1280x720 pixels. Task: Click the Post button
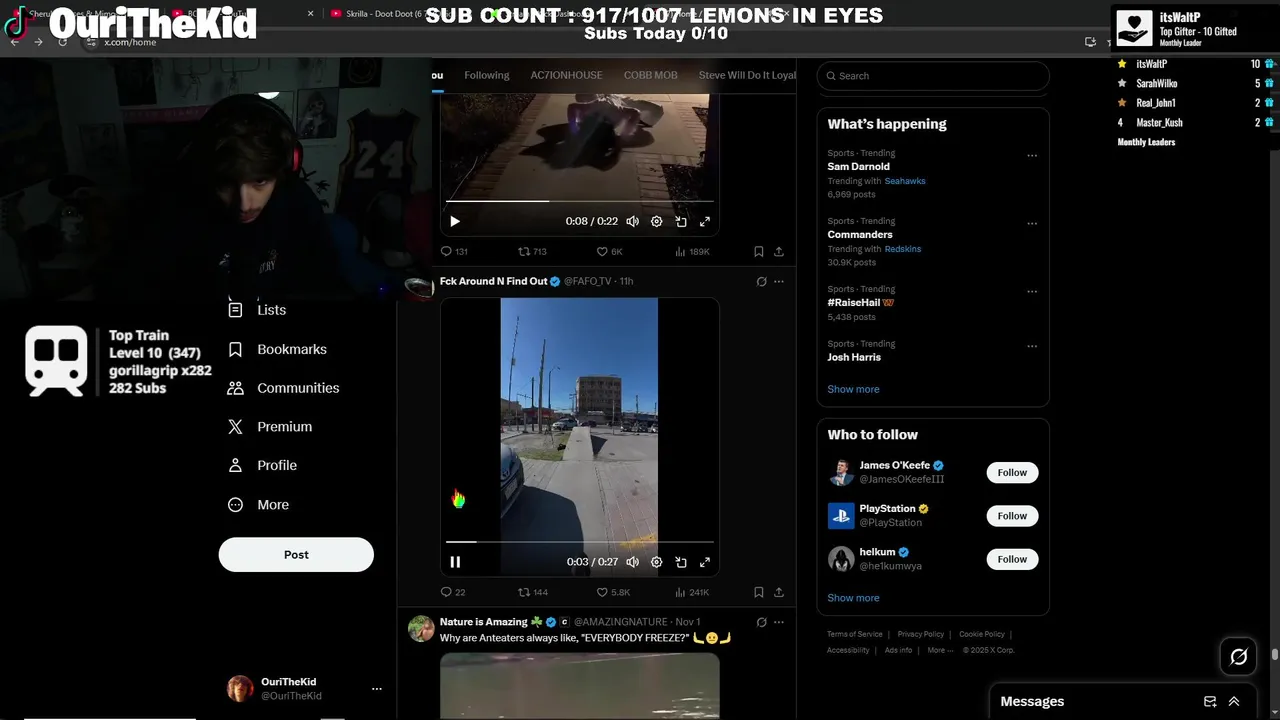pos(296,555)
